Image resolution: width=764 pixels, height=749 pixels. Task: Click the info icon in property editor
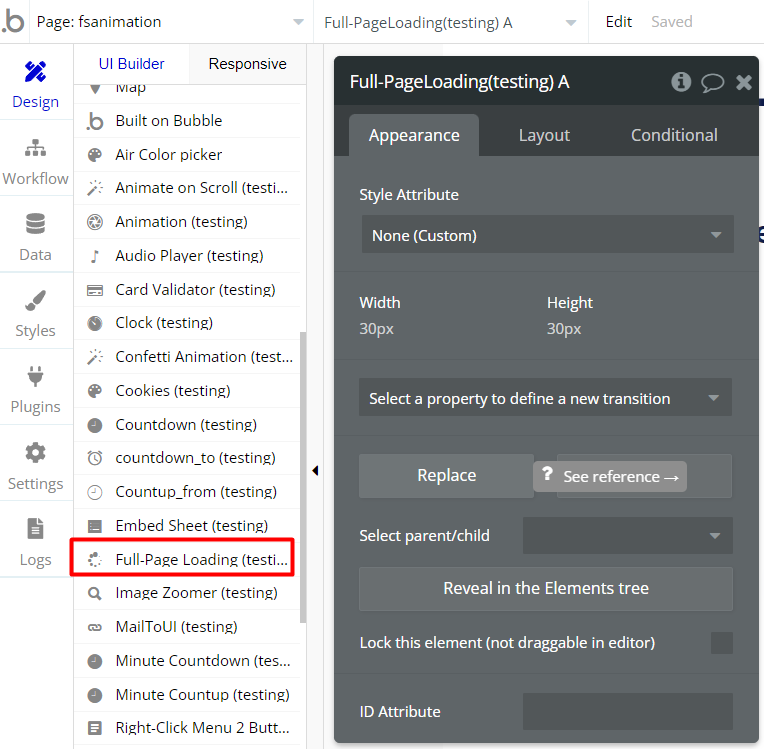tap(681, 82)
